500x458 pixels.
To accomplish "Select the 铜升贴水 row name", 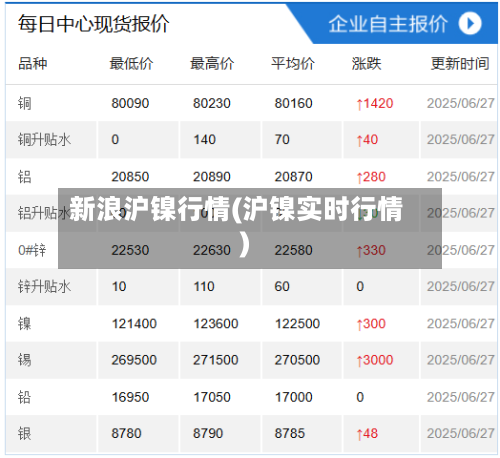I will 45,139.
